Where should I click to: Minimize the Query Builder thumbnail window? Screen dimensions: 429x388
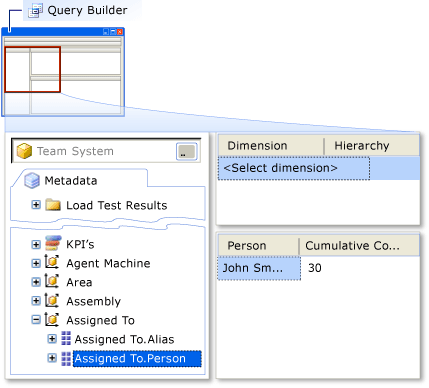coord(106,32)
